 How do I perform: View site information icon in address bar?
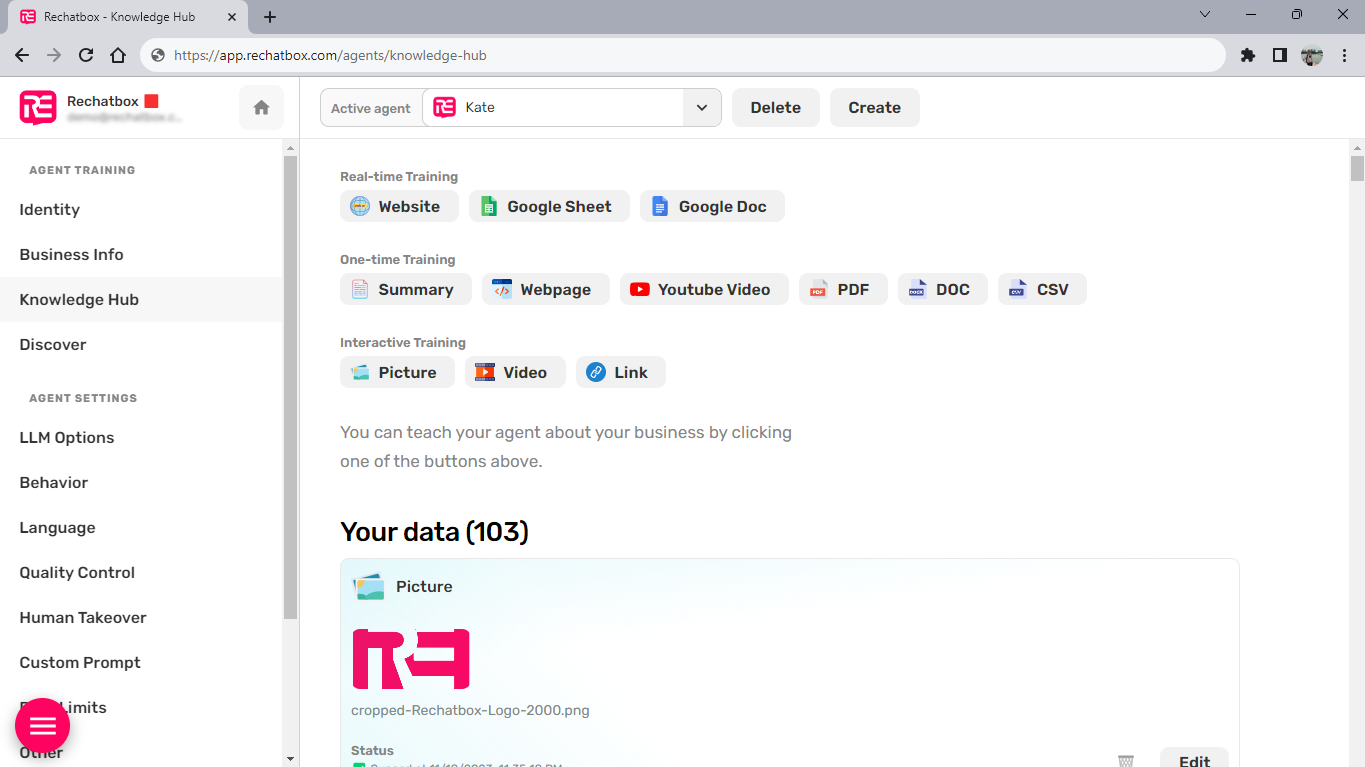(x=158, y=55)
